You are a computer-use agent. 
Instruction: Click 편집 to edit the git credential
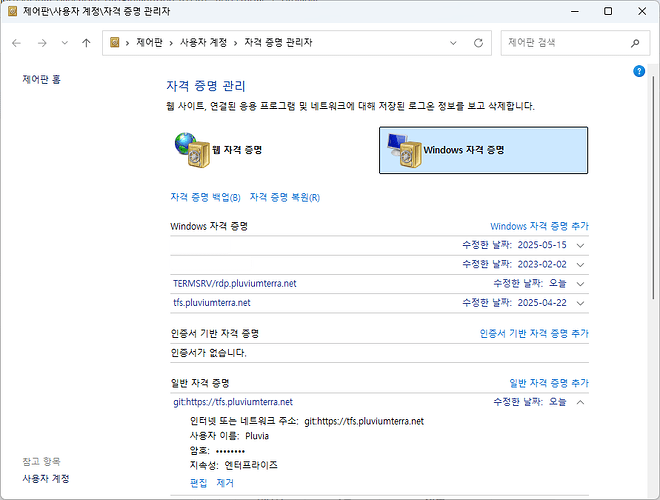click(198, 483)
